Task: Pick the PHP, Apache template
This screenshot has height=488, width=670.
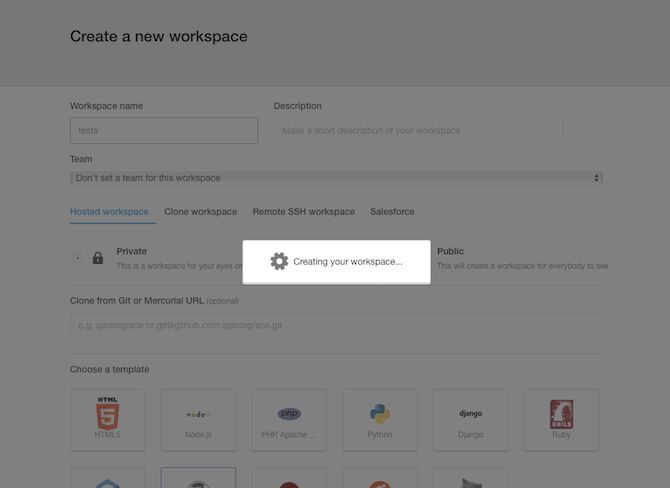Action: coord(289,420)
